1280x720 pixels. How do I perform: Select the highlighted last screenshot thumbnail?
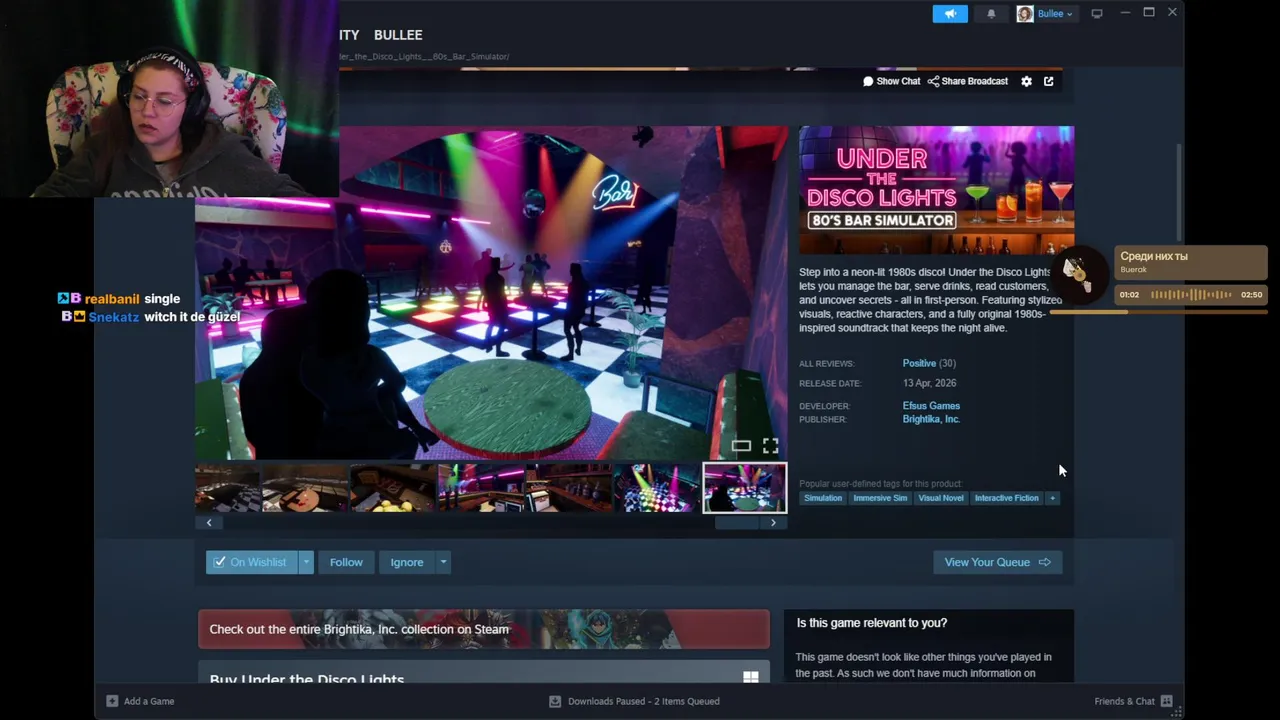(x=745, y=488)
